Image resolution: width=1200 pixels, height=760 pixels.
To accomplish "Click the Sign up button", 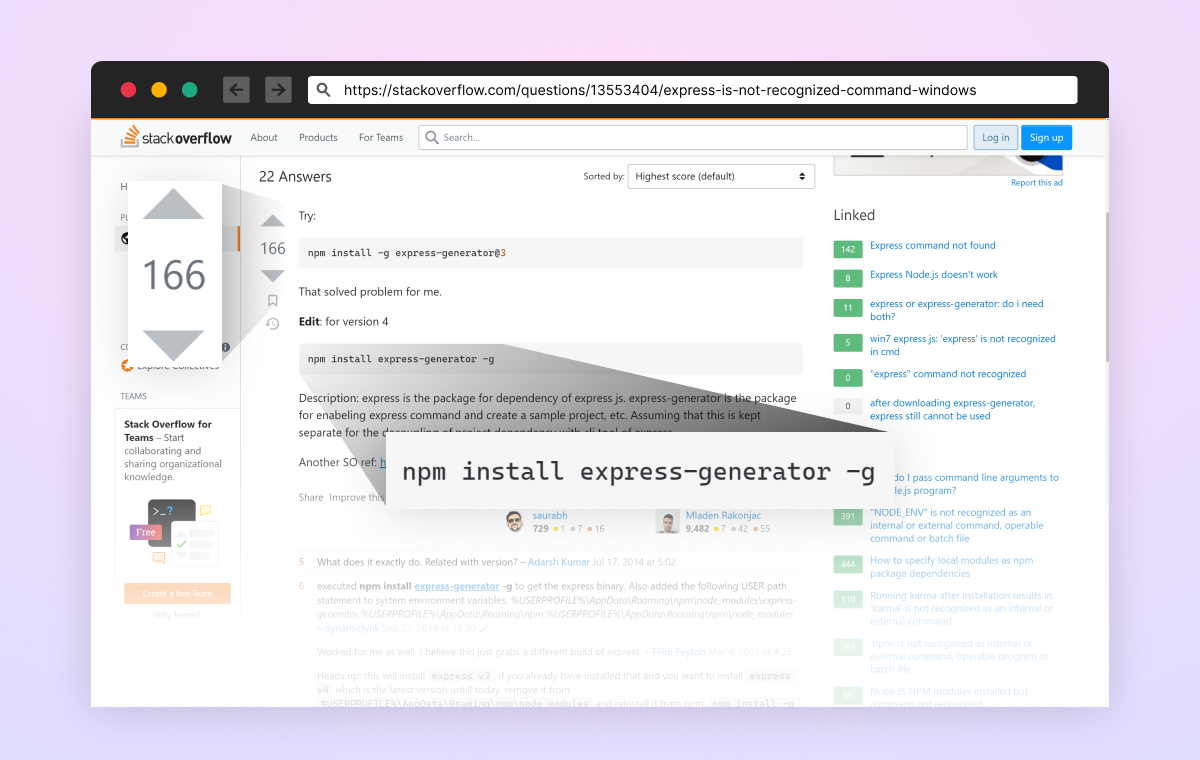I will (1046, 137).
